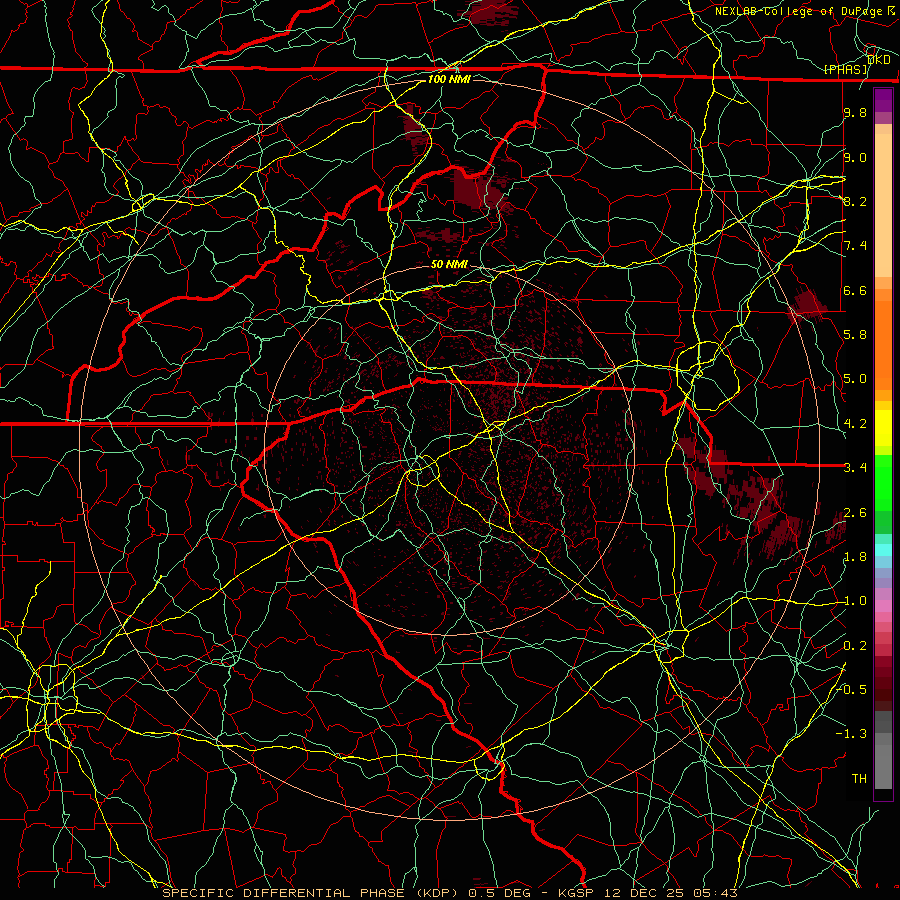Image resolution: width=900 pixels, height=900 pixels.
Task: Click the 50 NMI range ring label
Action: click(x=449, y=264)
